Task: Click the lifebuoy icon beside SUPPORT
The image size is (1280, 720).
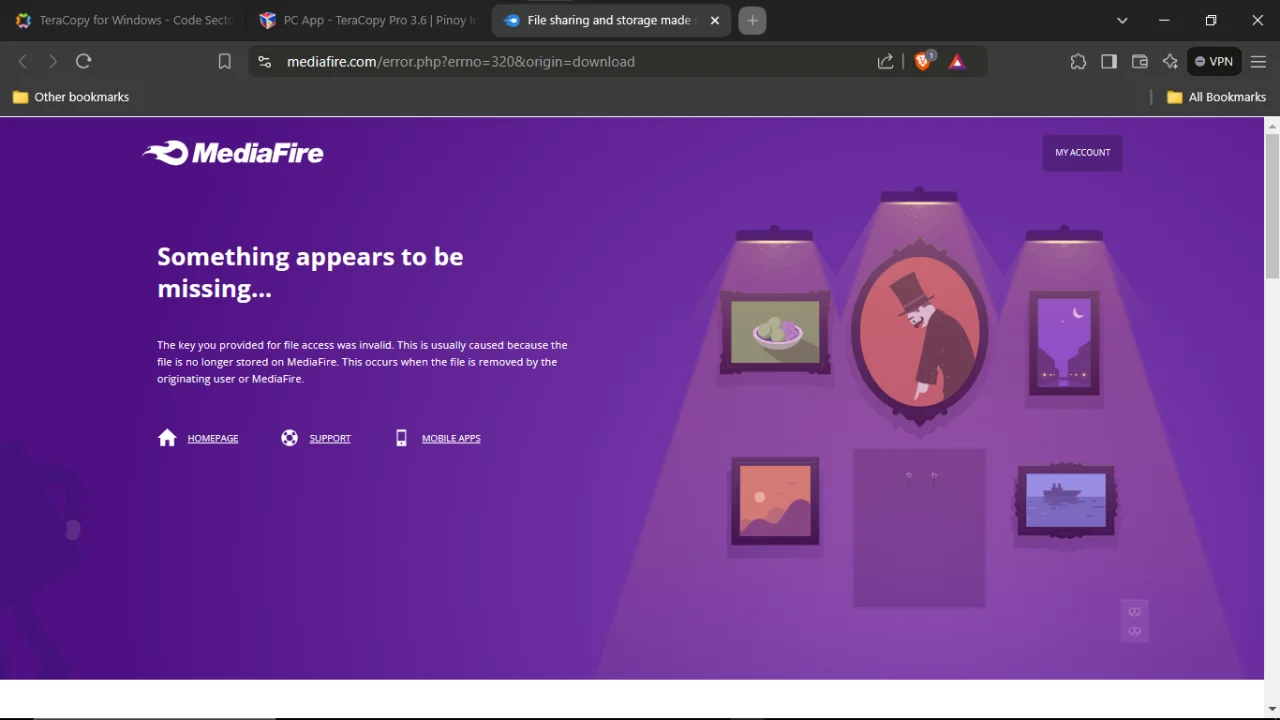Action: coord(289,438)
